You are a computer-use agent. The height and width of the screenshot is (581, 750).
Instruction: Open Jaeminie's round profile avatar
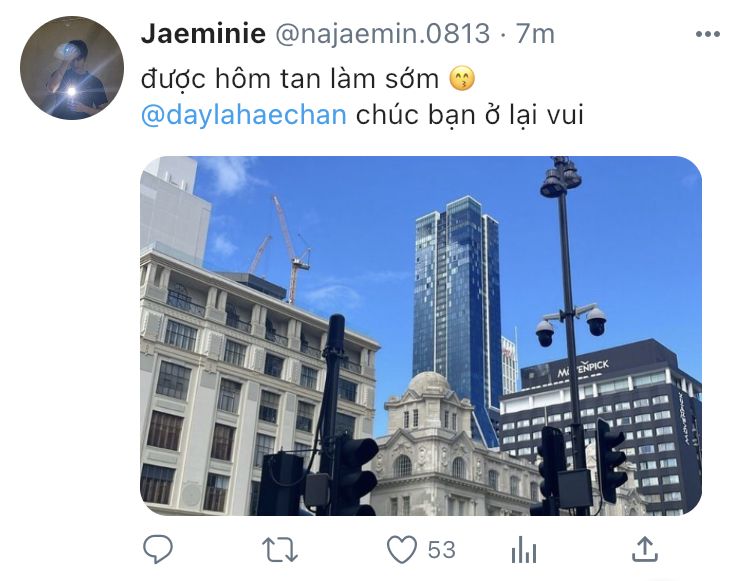click(72, 68)
